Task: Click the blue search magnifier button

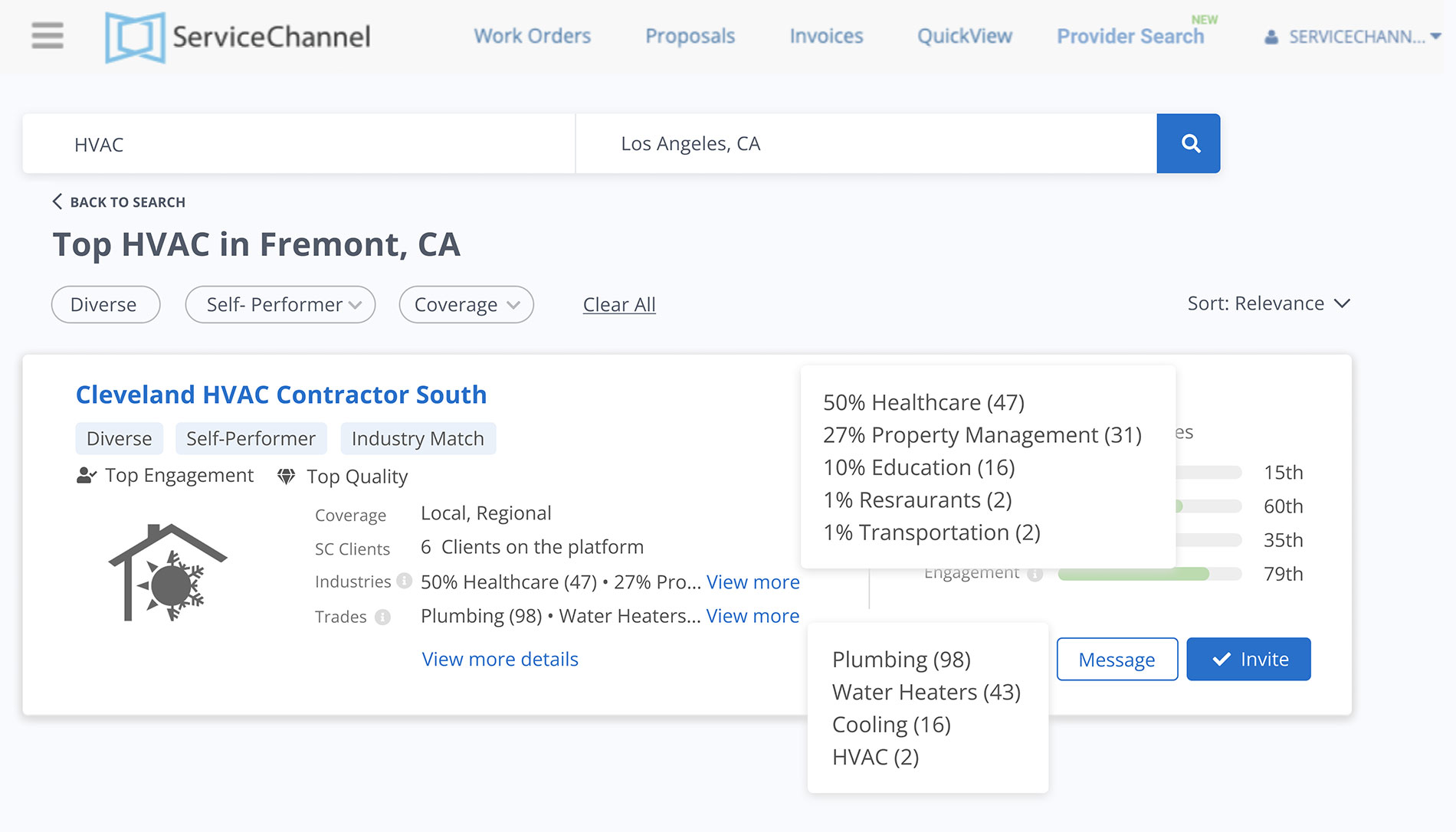Action: pos(1188,143)
